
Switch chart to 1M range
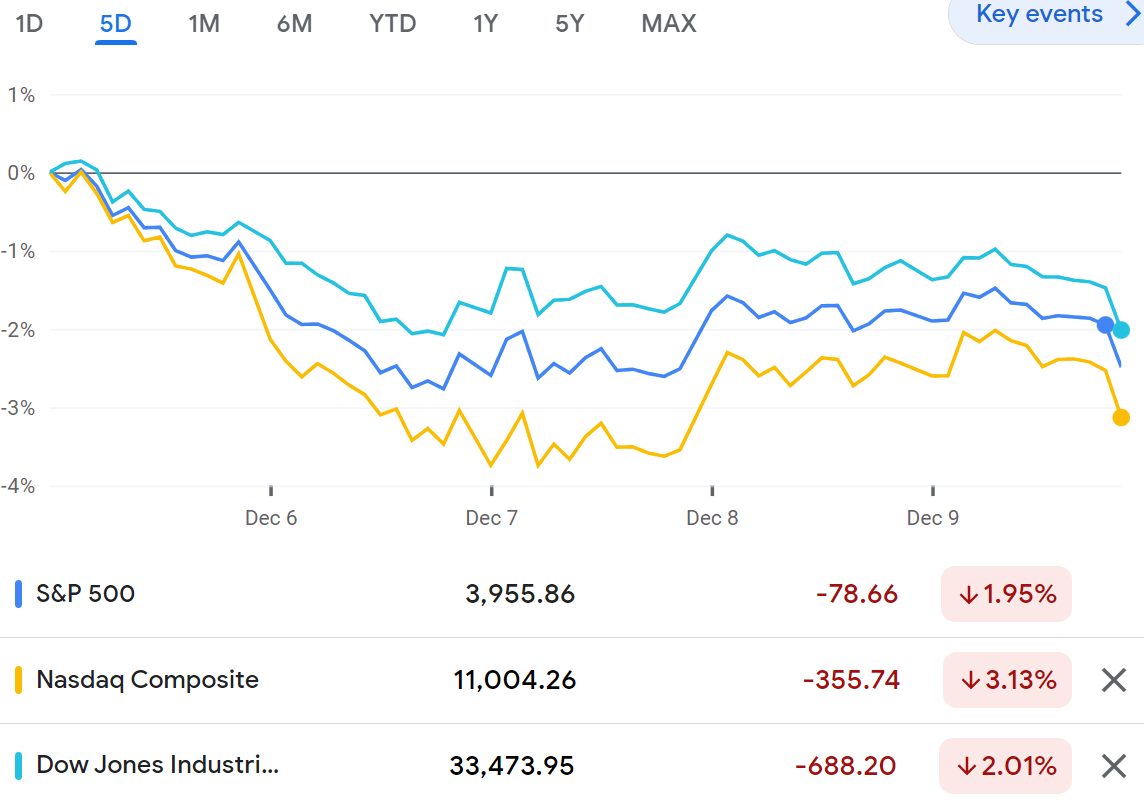click(204, 23)
